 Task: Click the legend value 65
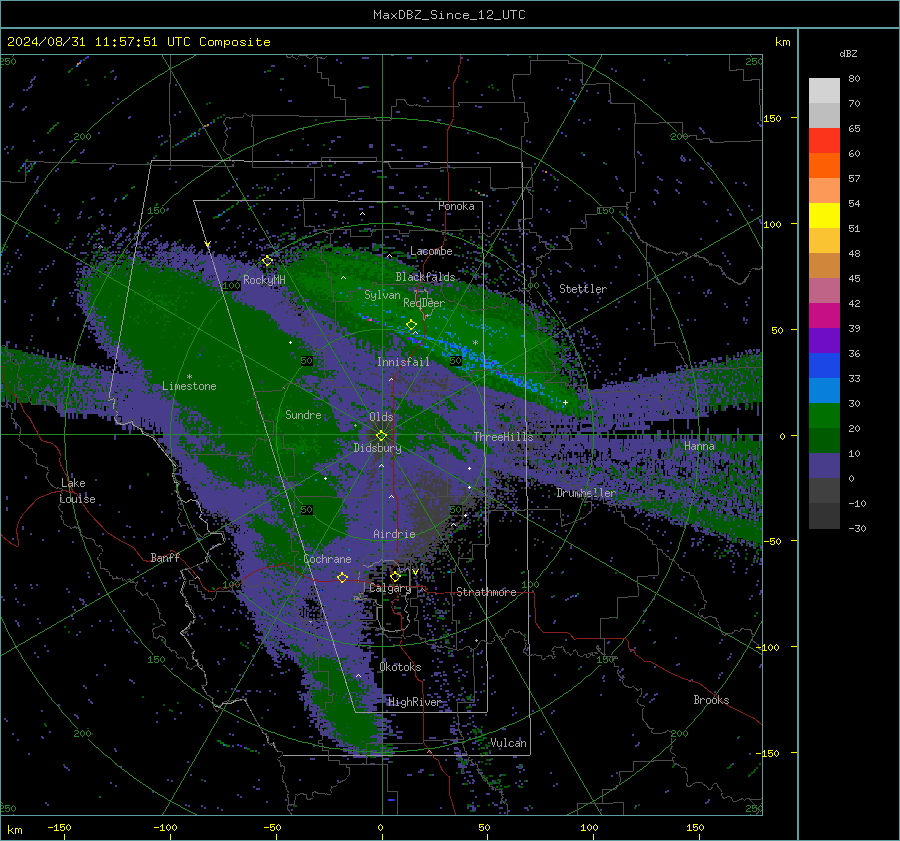tap(854, 129)
